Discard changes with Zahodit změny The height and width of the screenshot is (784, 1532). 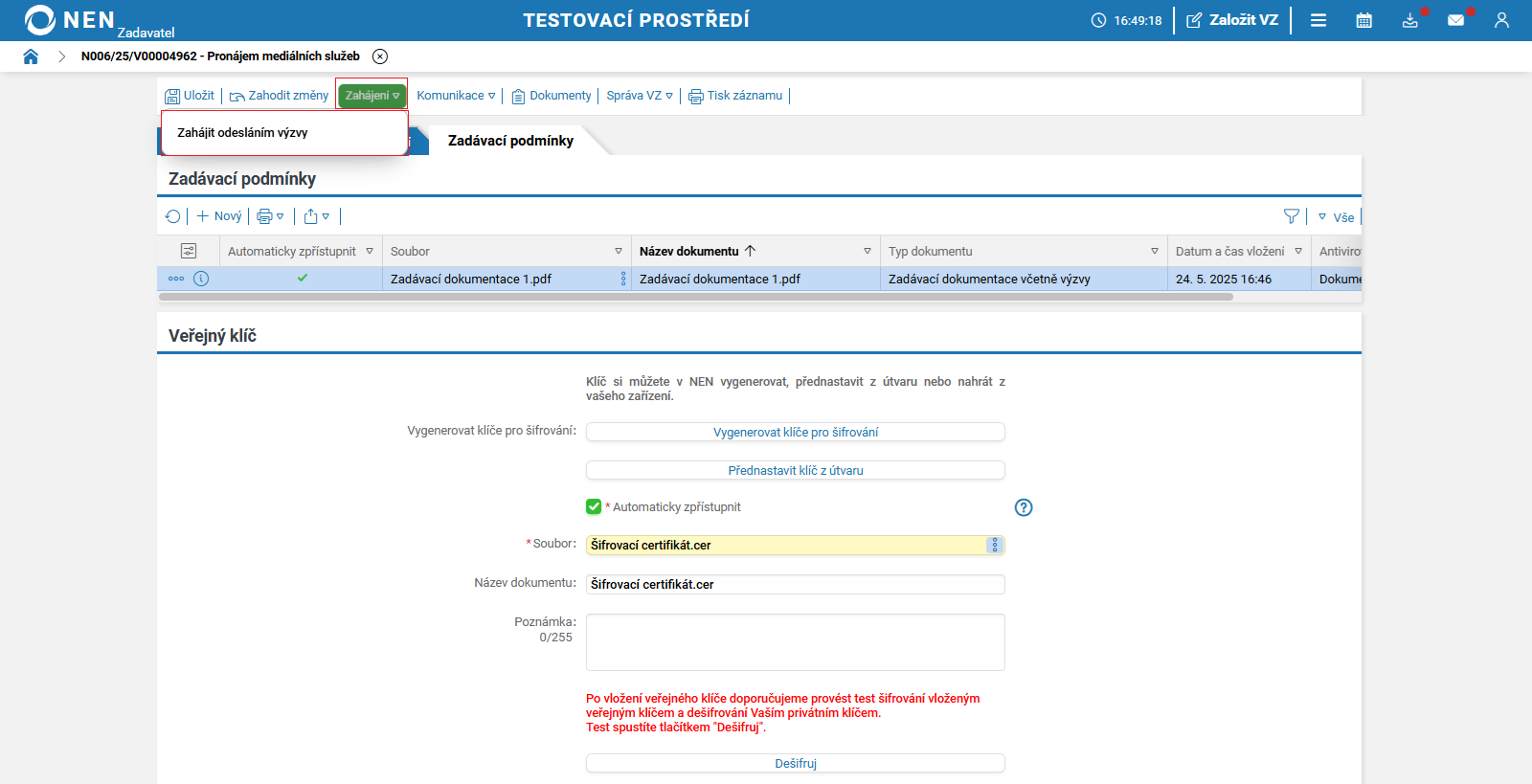279,96
